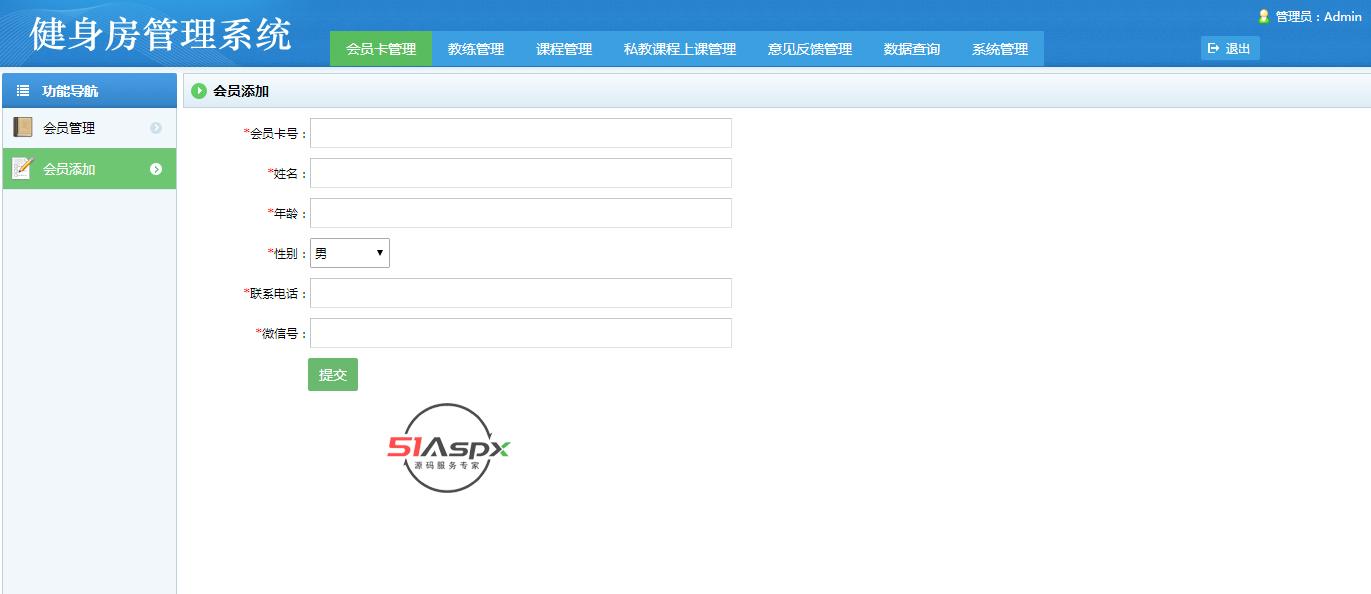
Task: Select the 系统管理 tab
Action: (x=1000, y=49)
